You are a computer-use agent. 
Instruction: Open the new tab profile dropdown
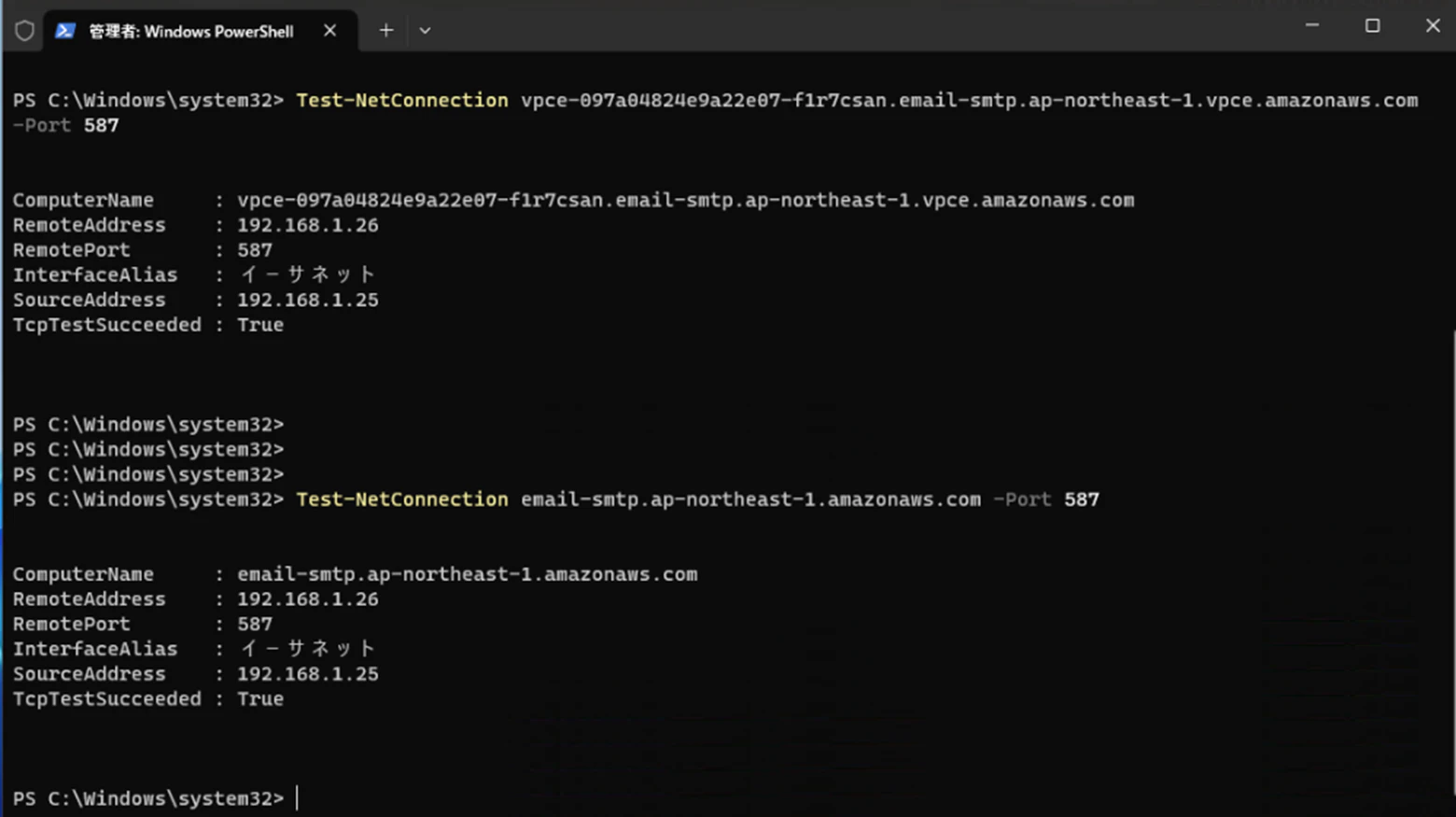pyautogui.click(x=425, y=31)
